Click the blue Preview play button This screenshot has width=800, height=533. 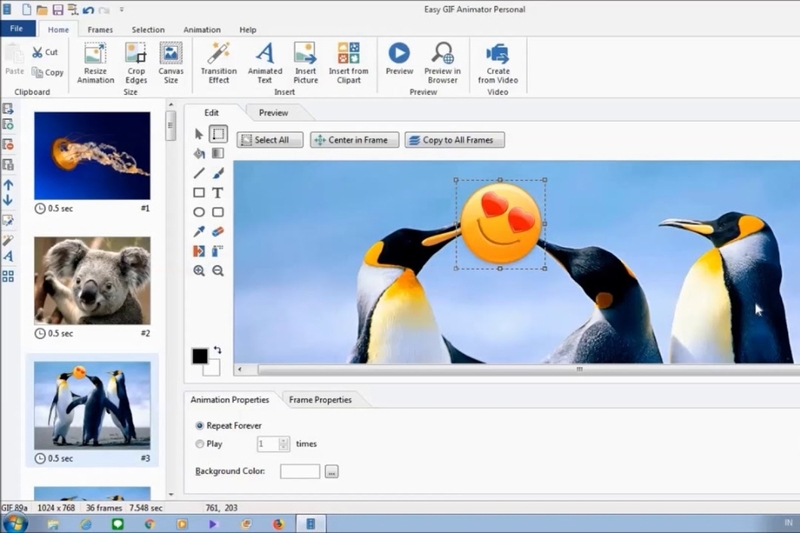pos(399,59)
